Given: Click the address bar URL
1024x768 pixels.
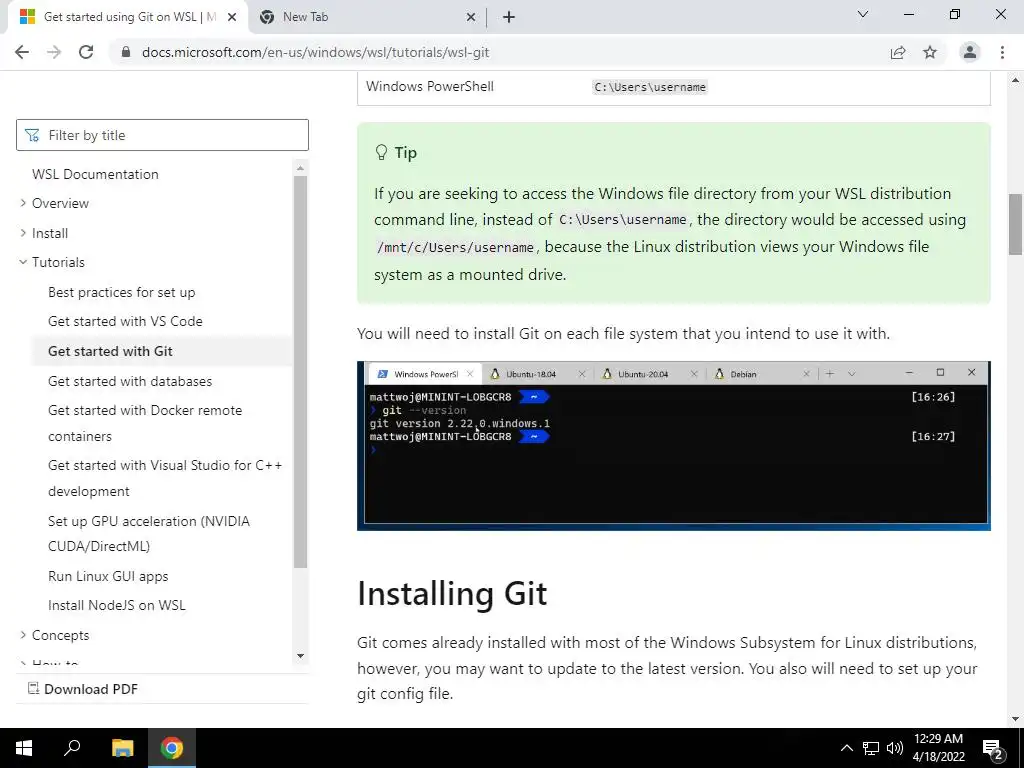Looking at the screenshot, I should tap(315, 52).
